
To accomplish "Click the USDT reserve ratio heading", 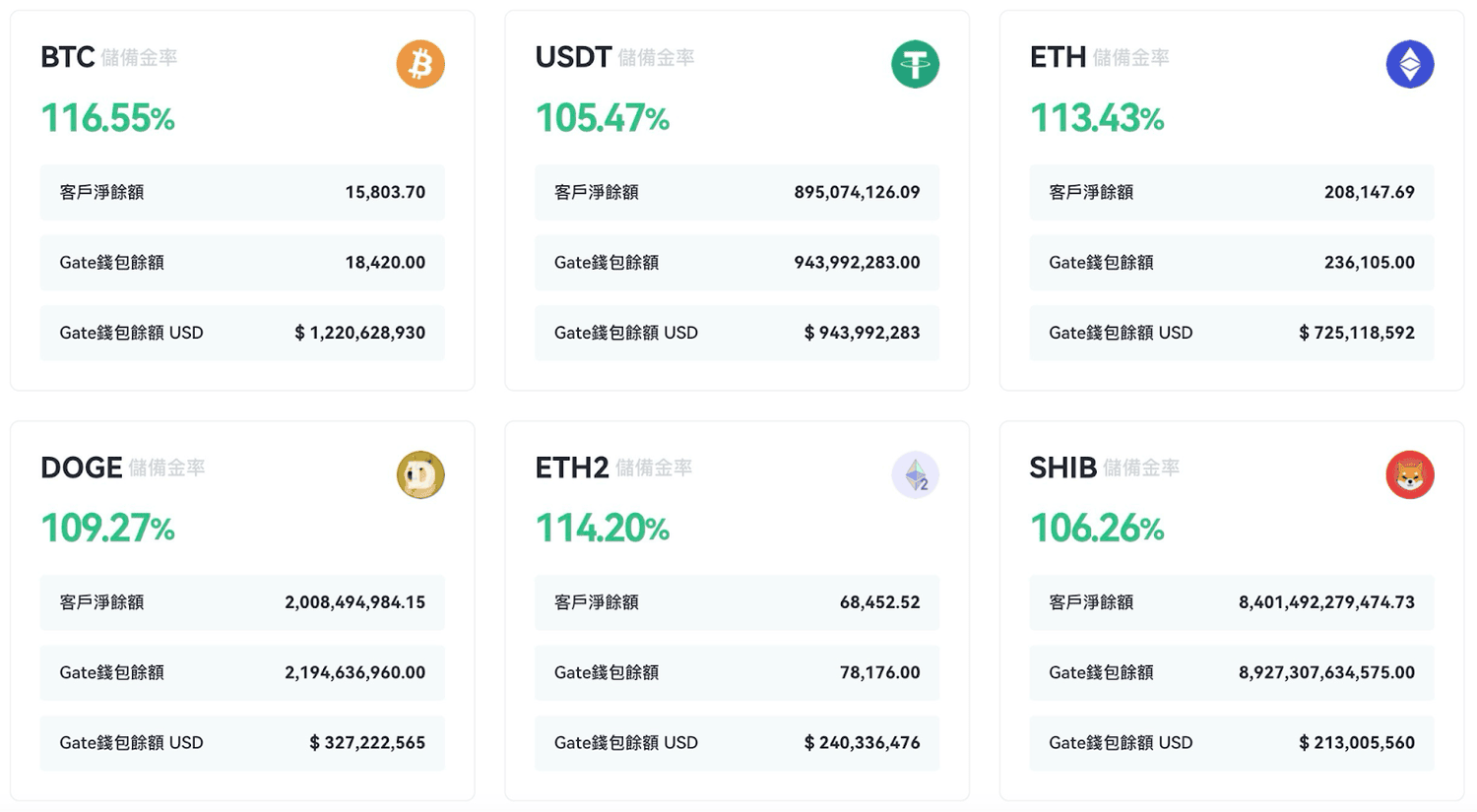I will 613,57.
